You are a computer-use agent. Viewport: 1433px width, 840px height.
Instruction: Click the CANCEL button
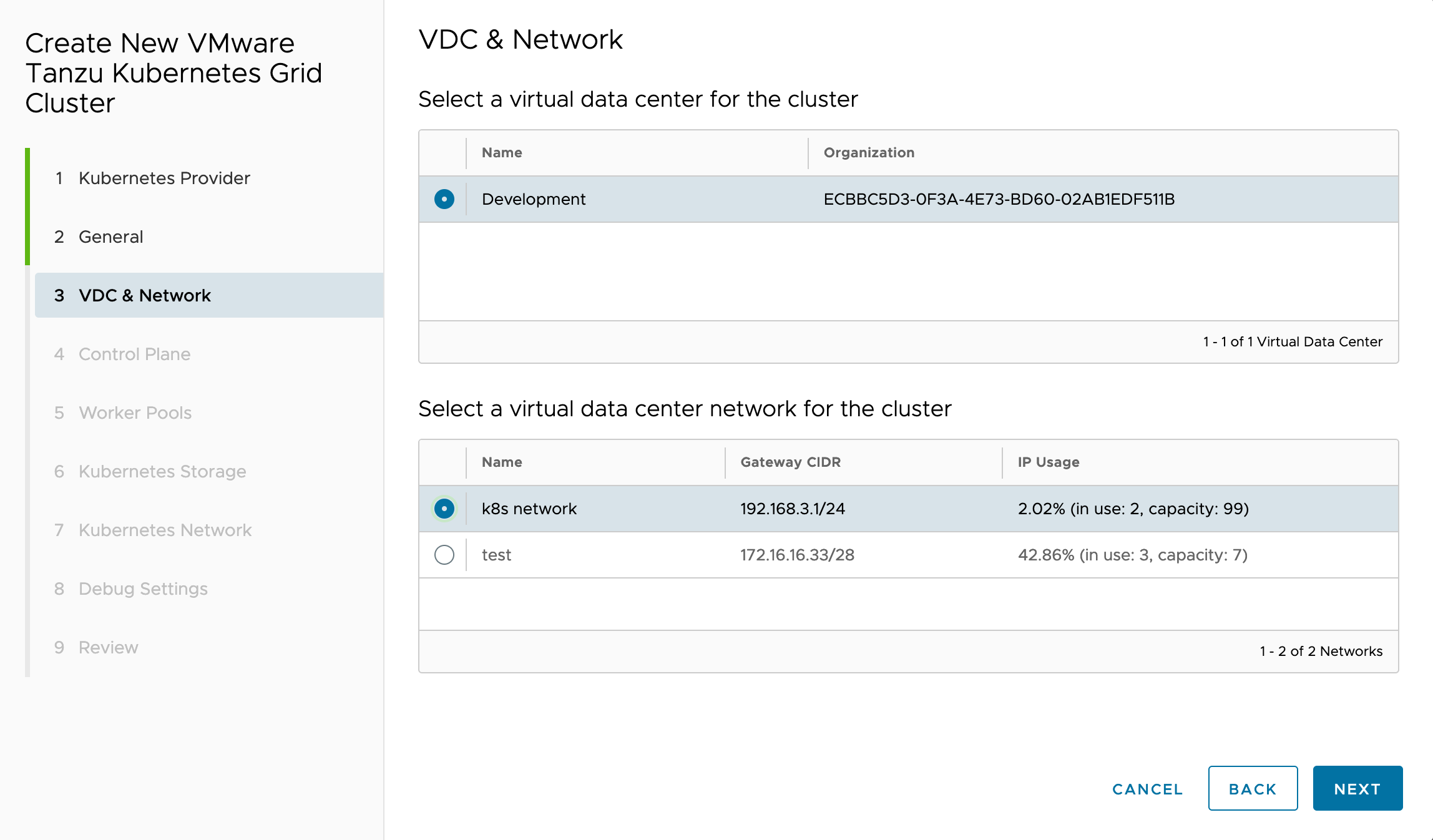(x=1147, y=789)
